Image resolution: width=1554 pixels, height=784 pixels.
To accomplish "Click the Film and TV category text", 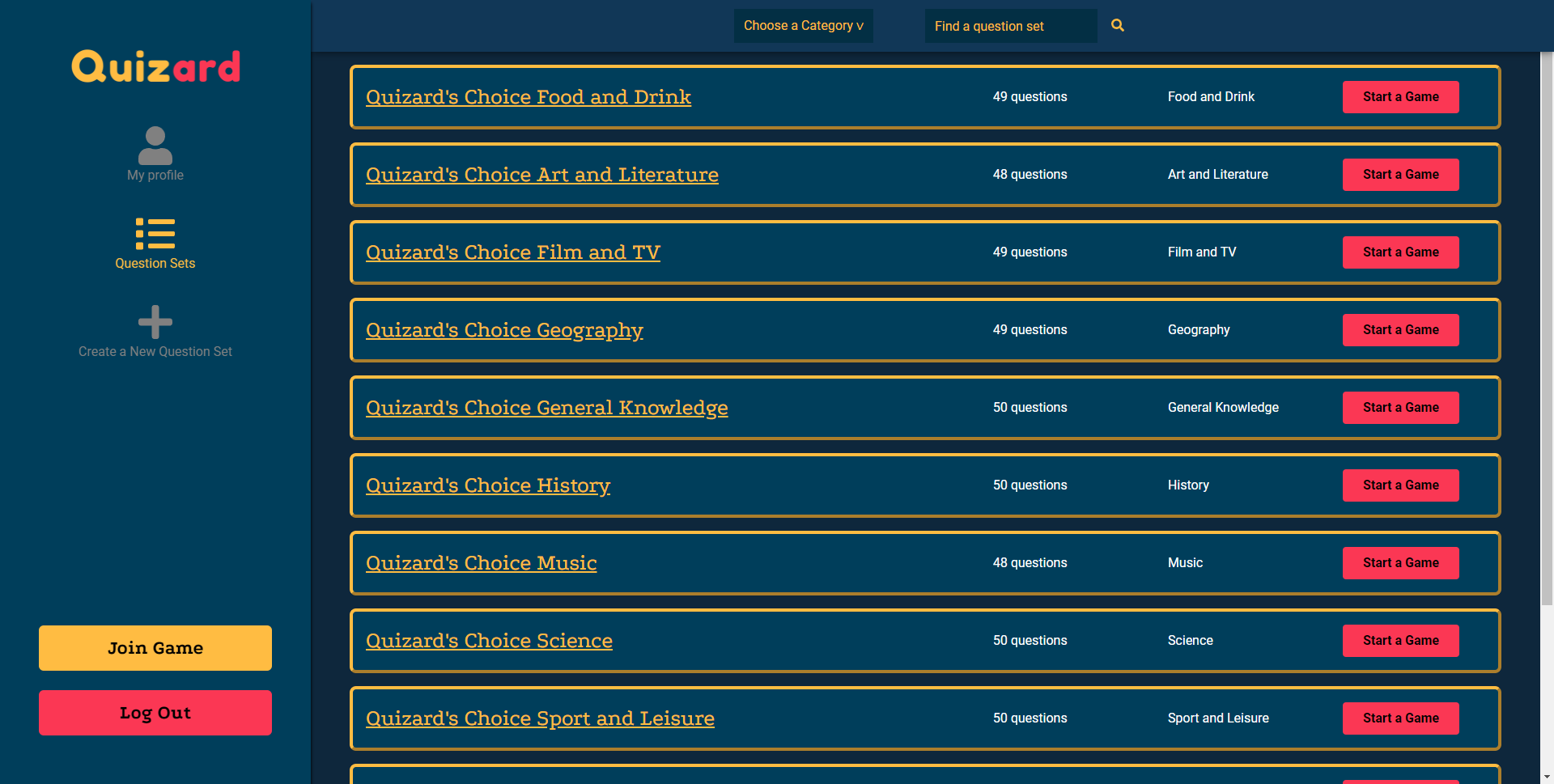I will (x=1202, y=252).
